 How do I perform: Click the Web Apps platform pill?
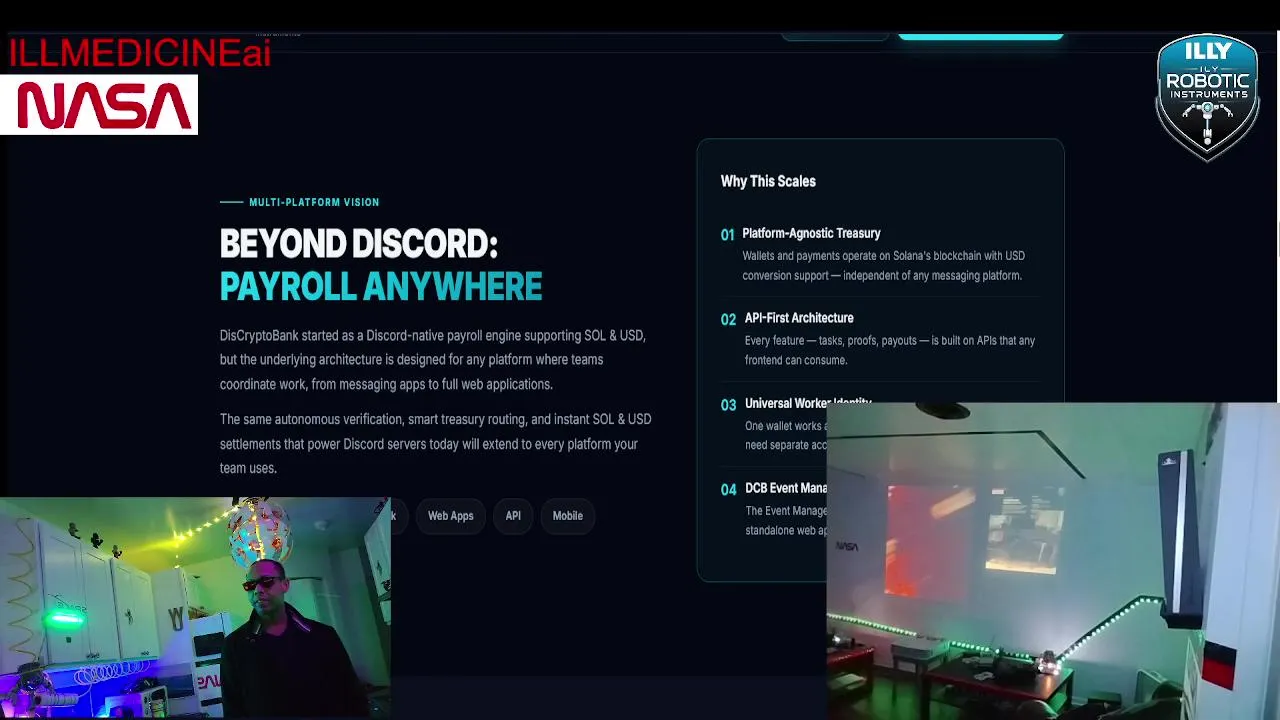tap(450, 516)
